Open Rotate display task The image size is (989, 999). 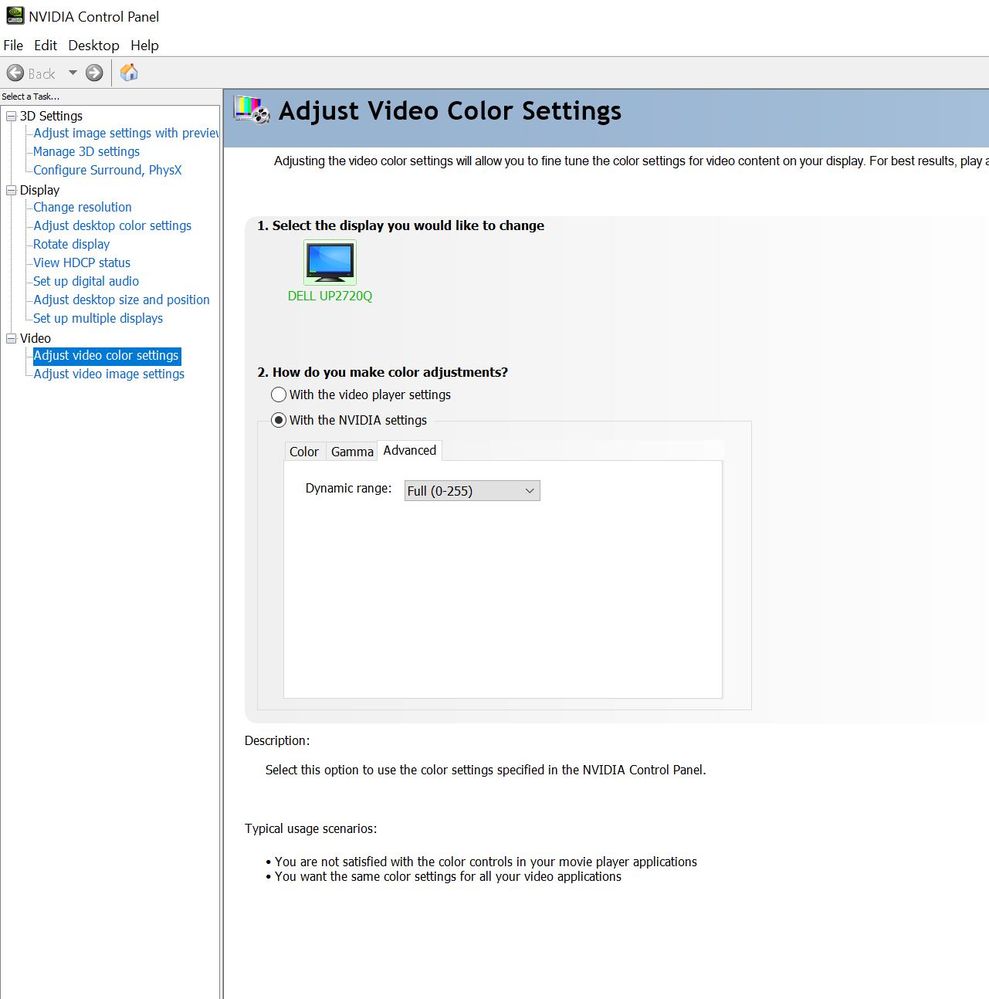[71, 244]
